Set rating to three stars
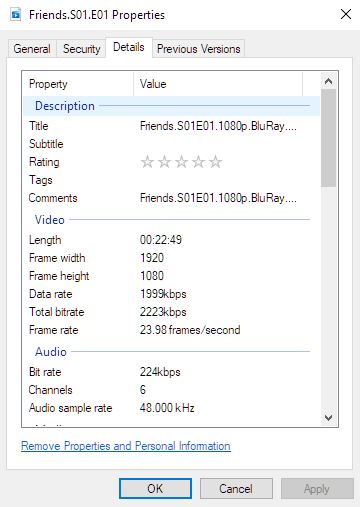The image size is (360, 507). (181, 162)
